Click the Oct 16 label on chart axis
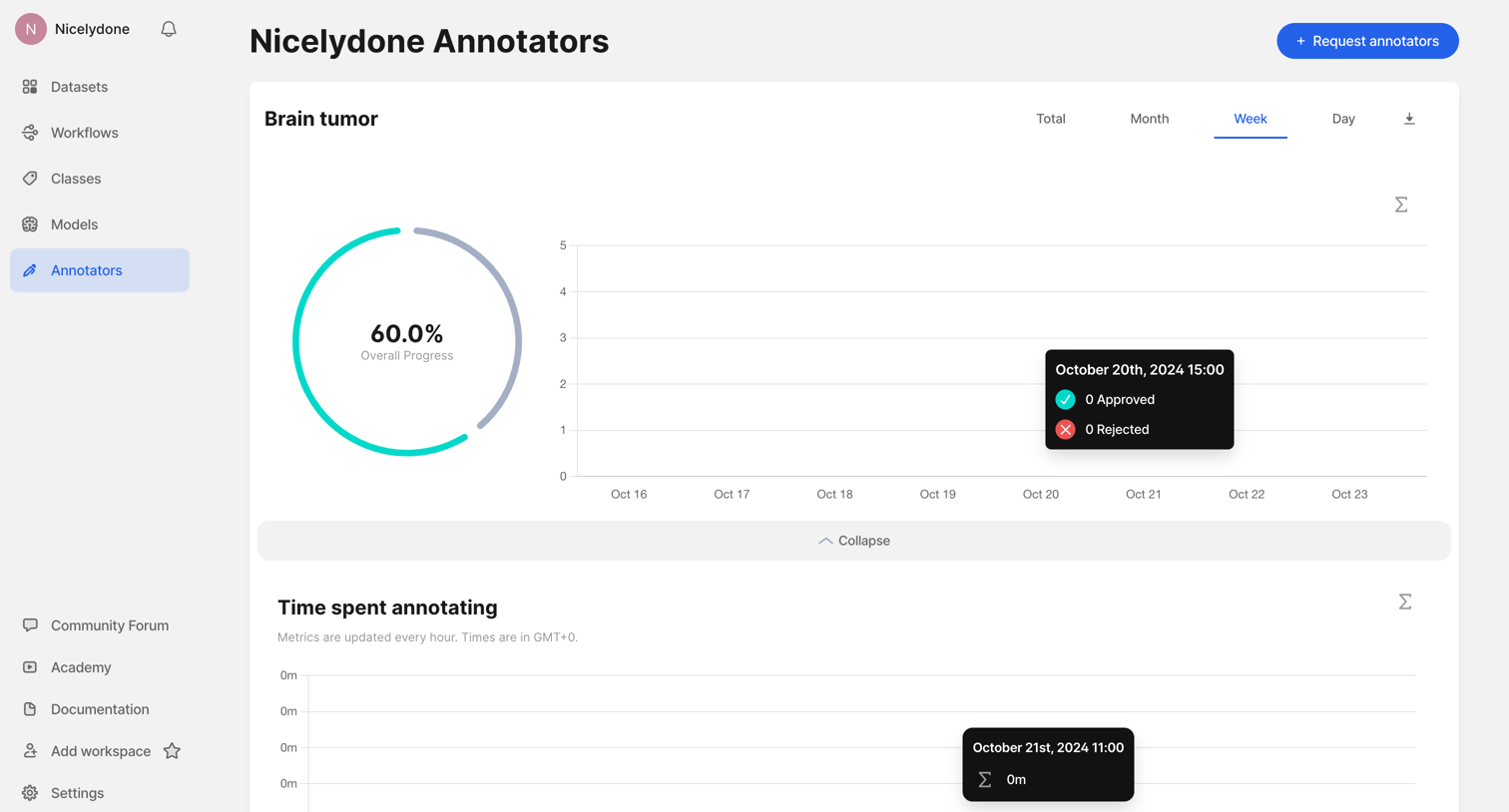1509x812 pixels. pyautogui.click(x=629, y=494)
